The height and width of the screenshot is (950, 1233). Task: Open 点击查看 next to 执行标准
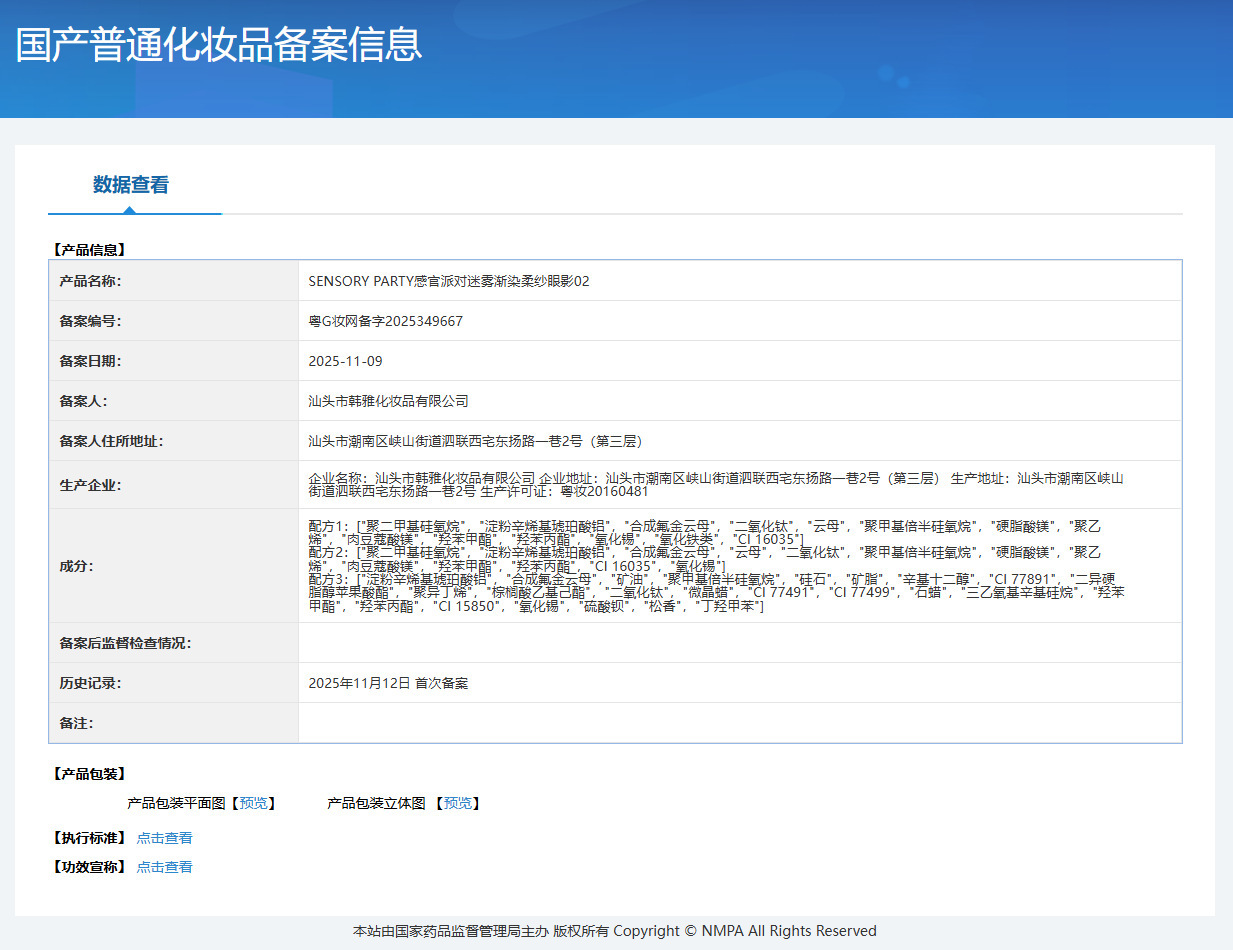pos(164,838)
